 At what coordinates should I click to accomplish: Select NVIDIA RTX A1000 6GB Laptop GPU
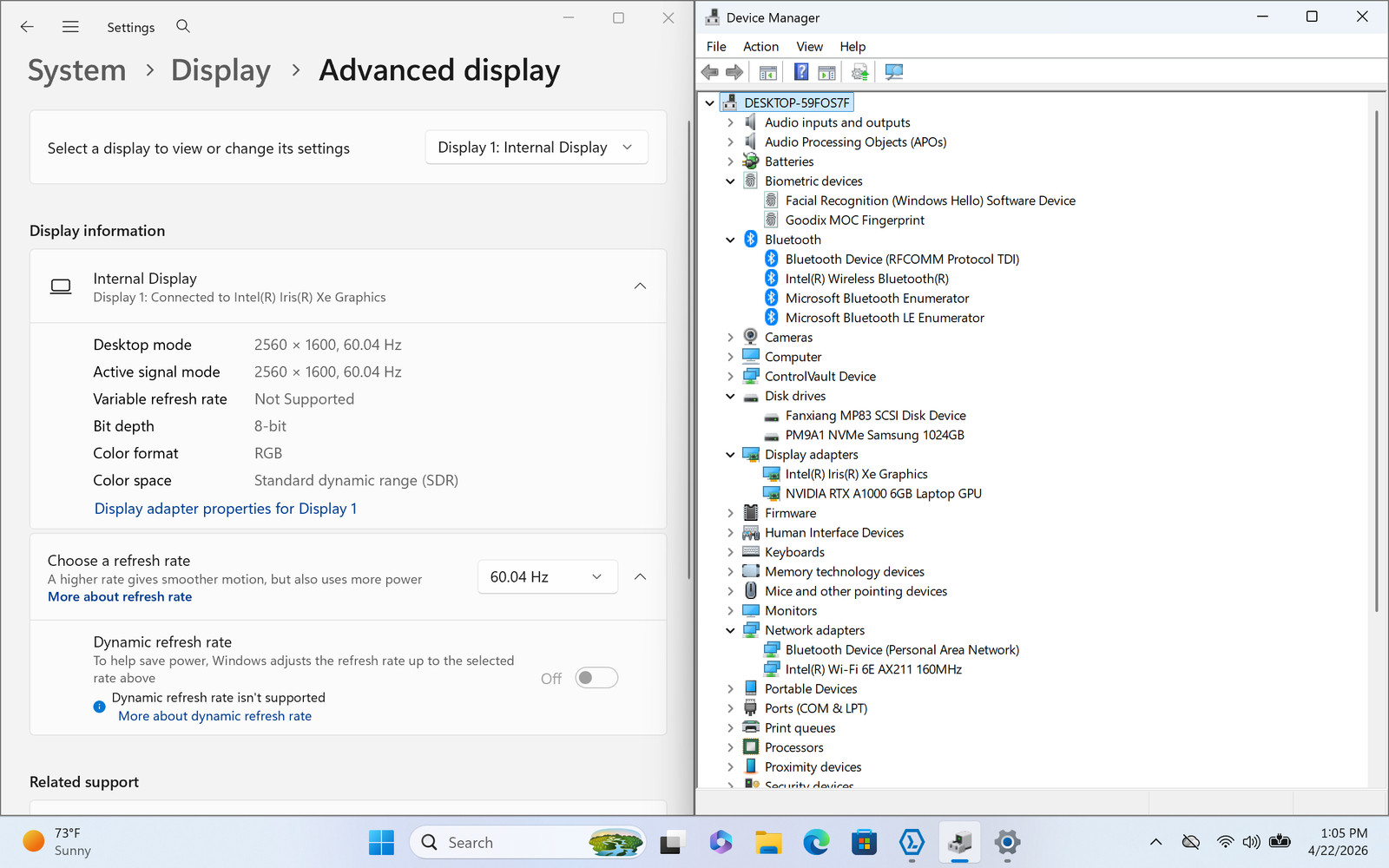point(883,494)
